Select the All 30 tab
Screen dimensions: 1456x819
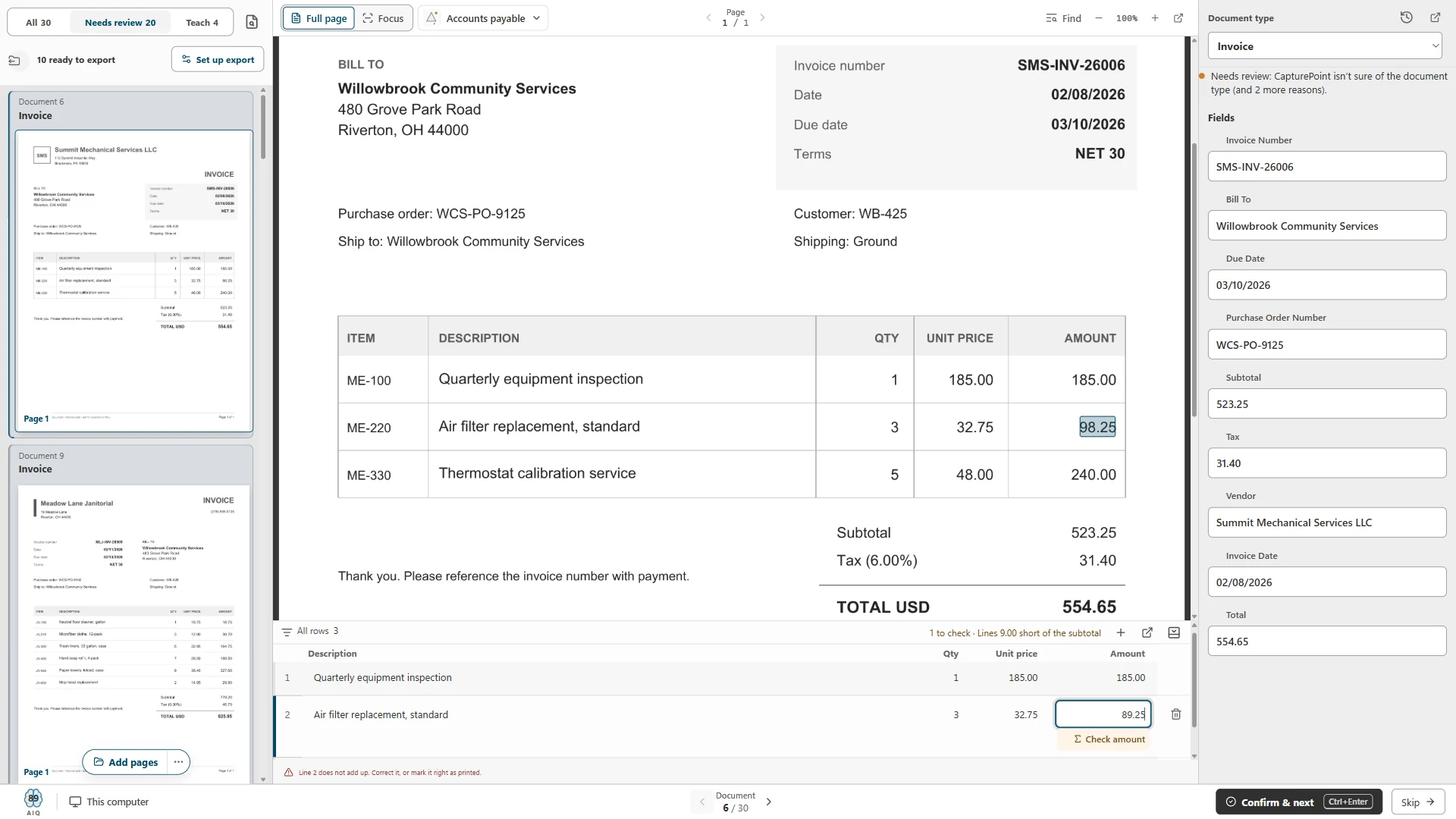tap(38, 22)
